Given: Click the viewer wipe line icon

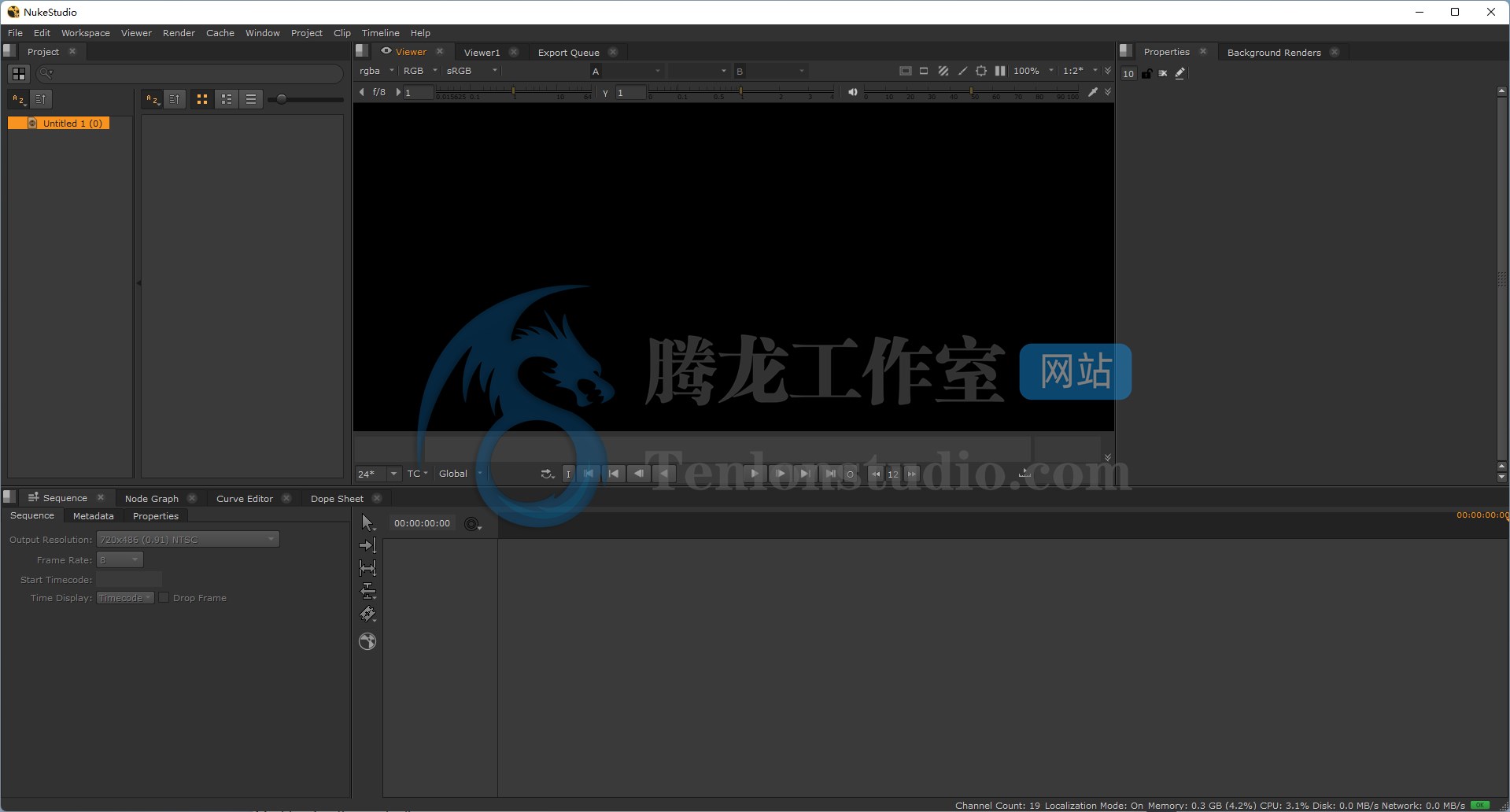Looking at the screenshot, I should (962, 71).
